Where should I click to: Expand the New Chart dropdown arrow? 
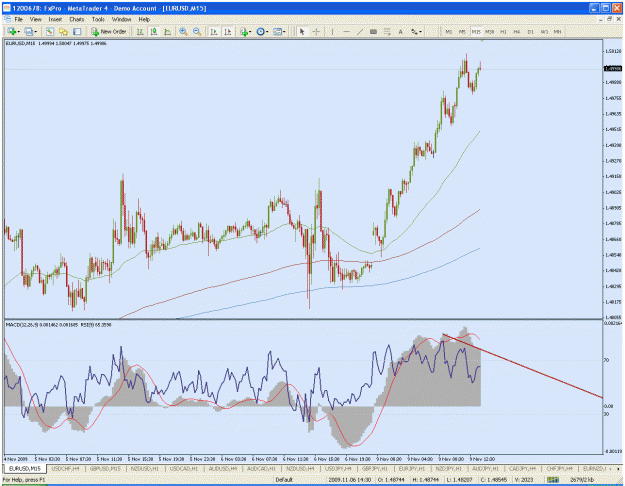19,32
